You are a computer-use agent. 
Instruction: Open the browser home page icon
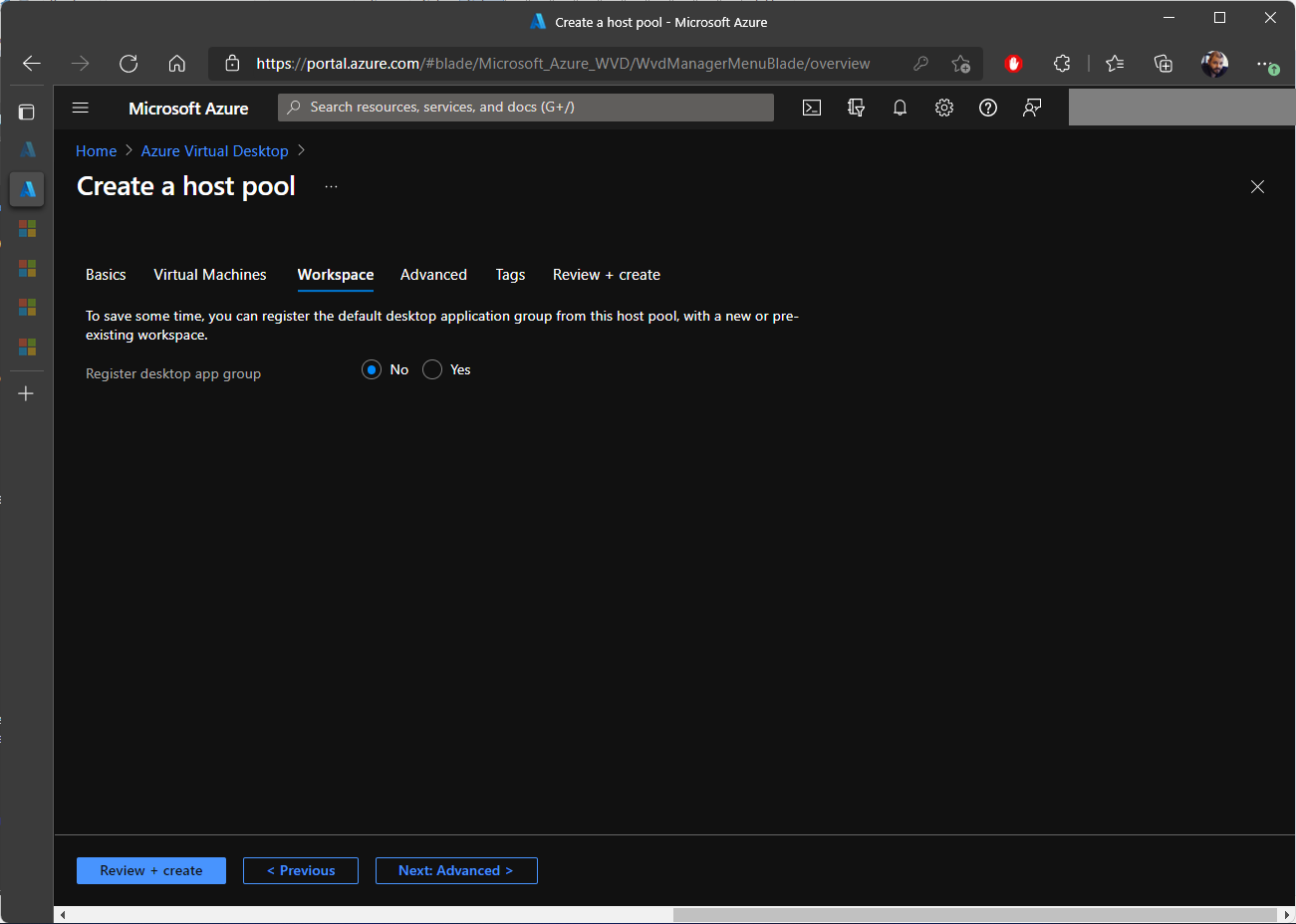(177, 64)
